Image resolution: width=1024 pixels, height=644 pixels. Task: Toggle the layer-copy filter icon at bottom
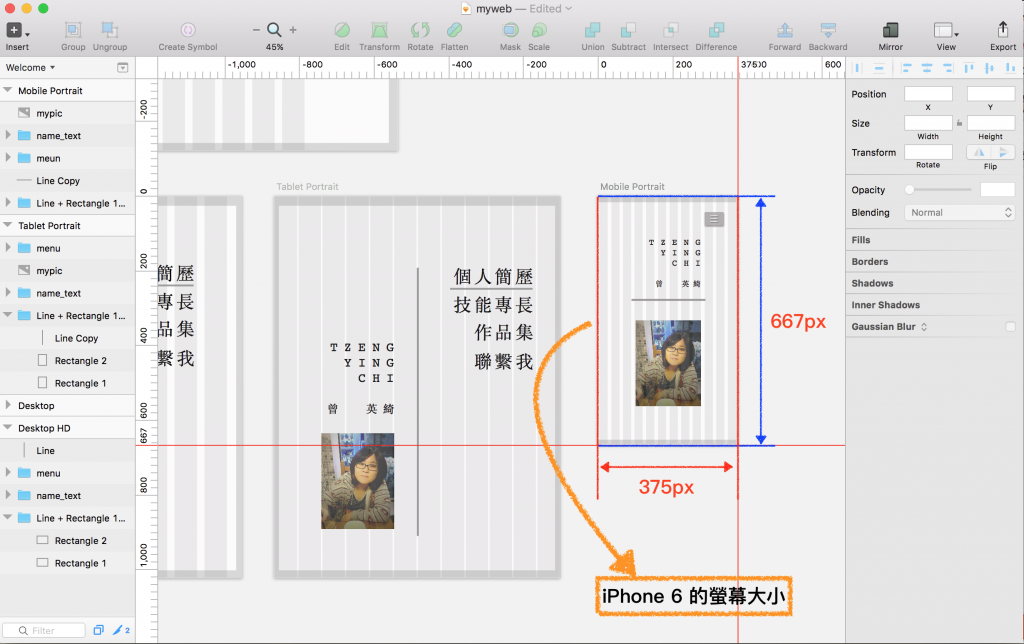tap(99, 630)
